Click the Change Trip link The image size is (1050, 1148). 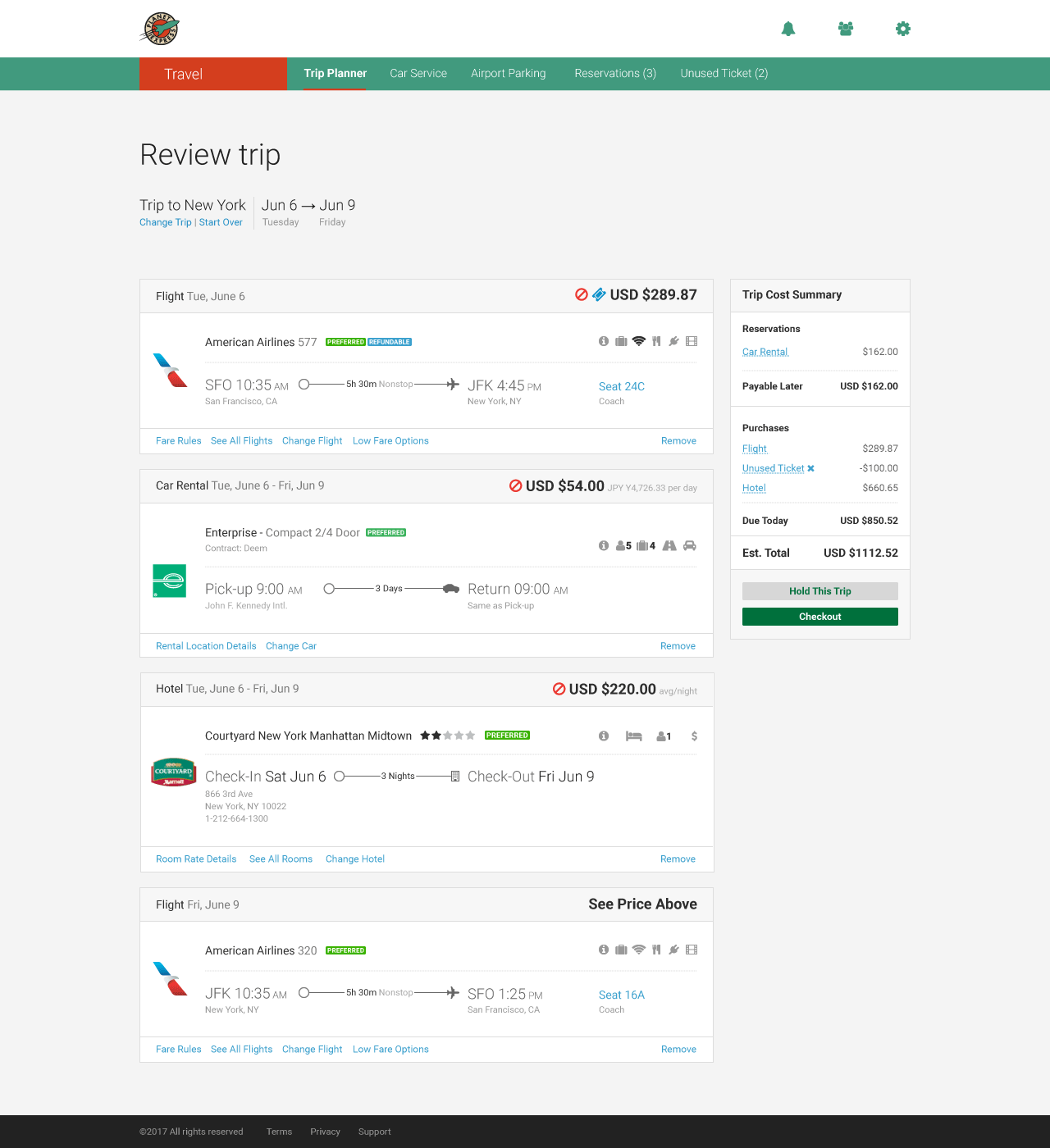pos(165,222)
